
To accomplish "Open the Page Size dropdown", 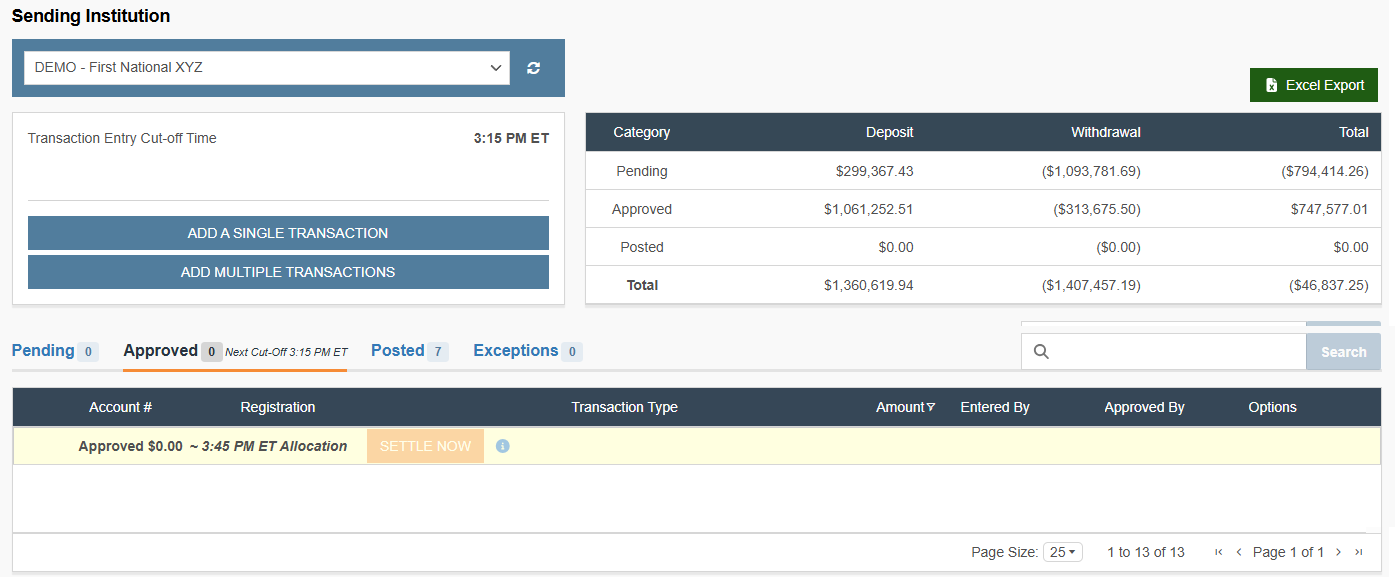I will tap(1062, 552).
